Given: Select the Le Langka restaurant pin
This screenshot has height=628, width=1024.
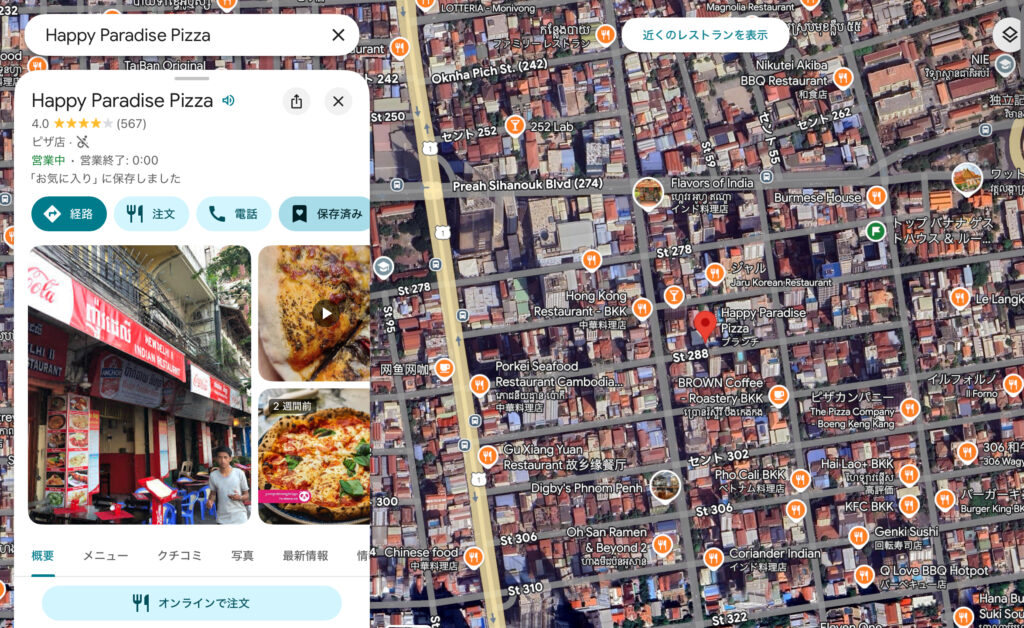Looking at the screenshot, I should 959,297.
